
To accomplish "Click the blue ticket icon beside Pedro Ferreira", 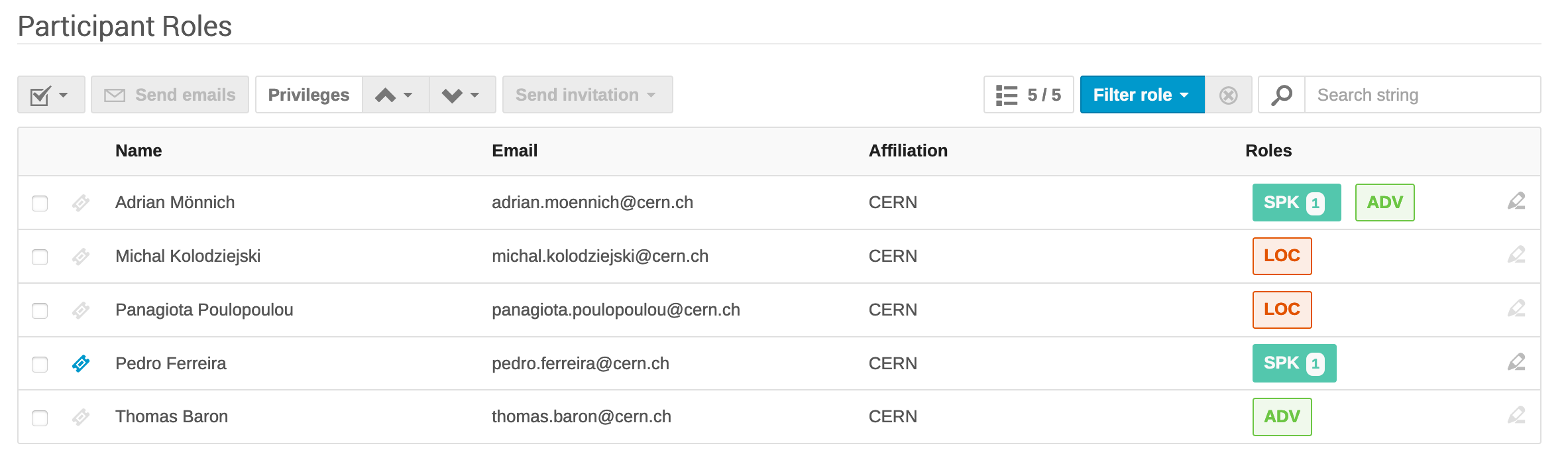I will coord(81,363).
